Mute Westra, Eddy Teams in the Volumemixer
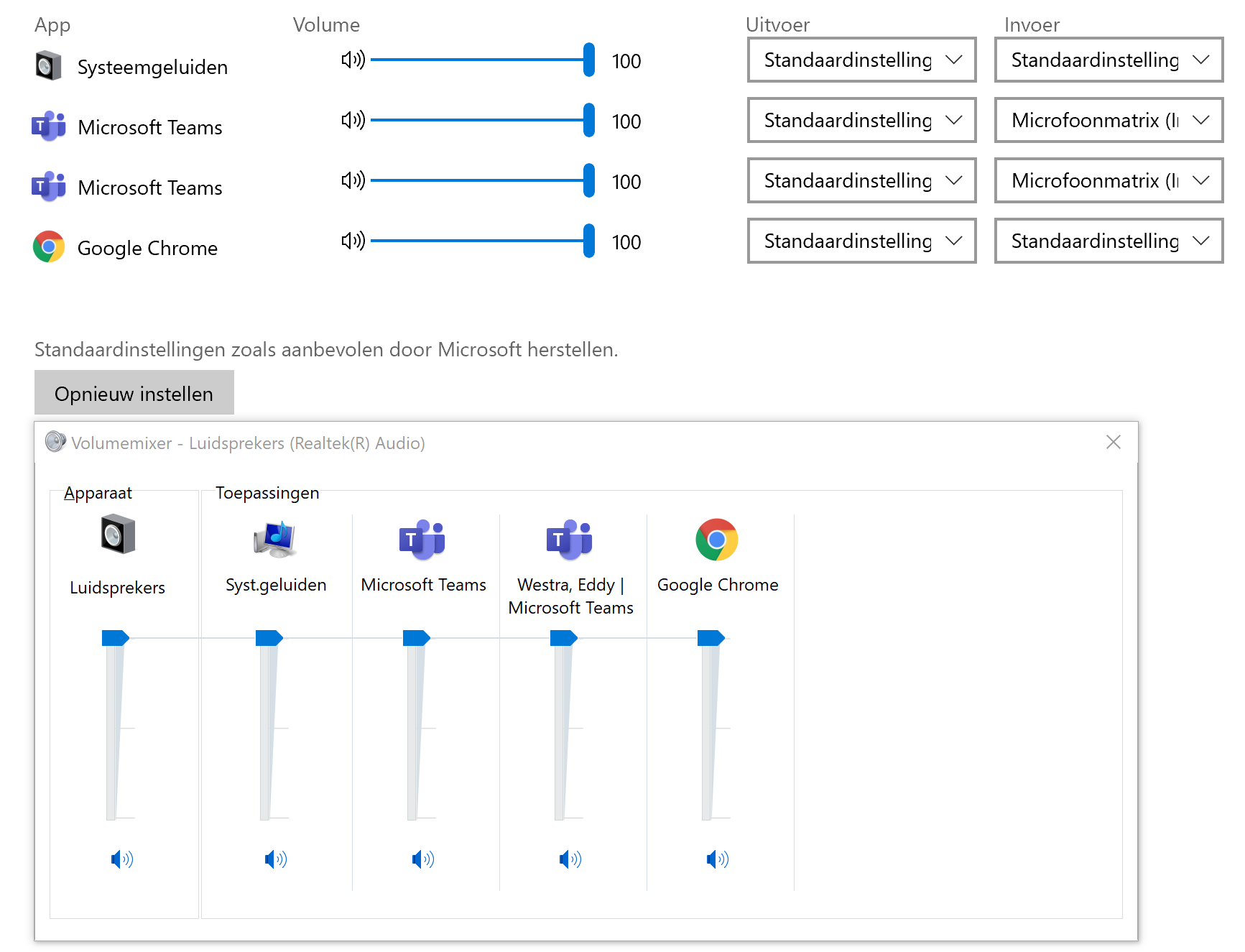The image size is (1245, 952). pyautogui.click(x=570, y=859)
